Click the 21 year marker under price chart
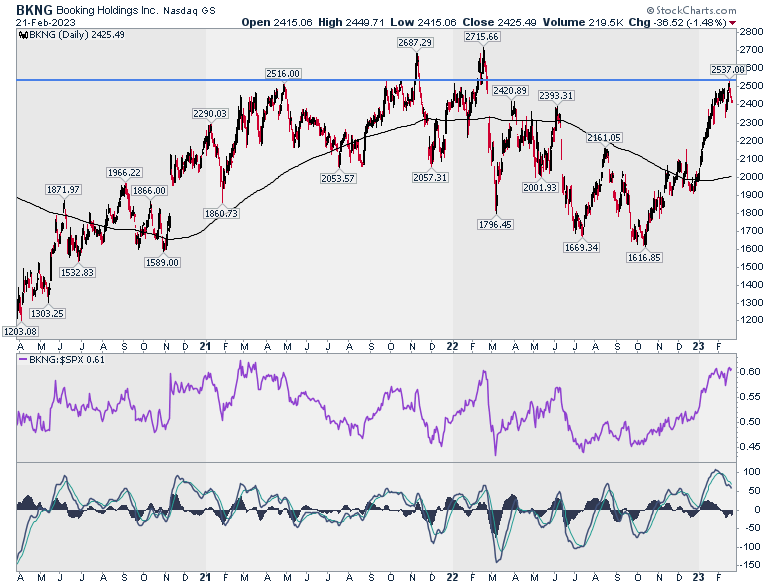 point(205,347)
